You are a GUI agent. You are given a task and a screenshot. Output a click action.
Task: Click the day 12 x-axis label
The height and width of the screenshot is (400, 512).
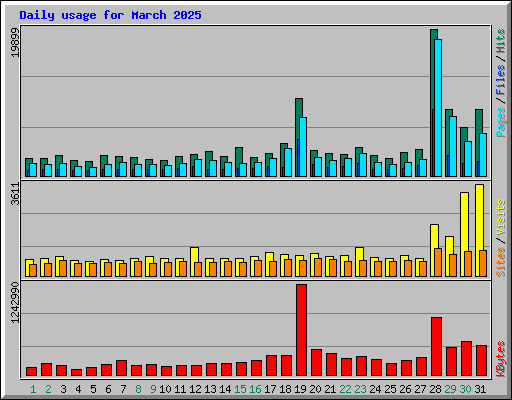195,389
